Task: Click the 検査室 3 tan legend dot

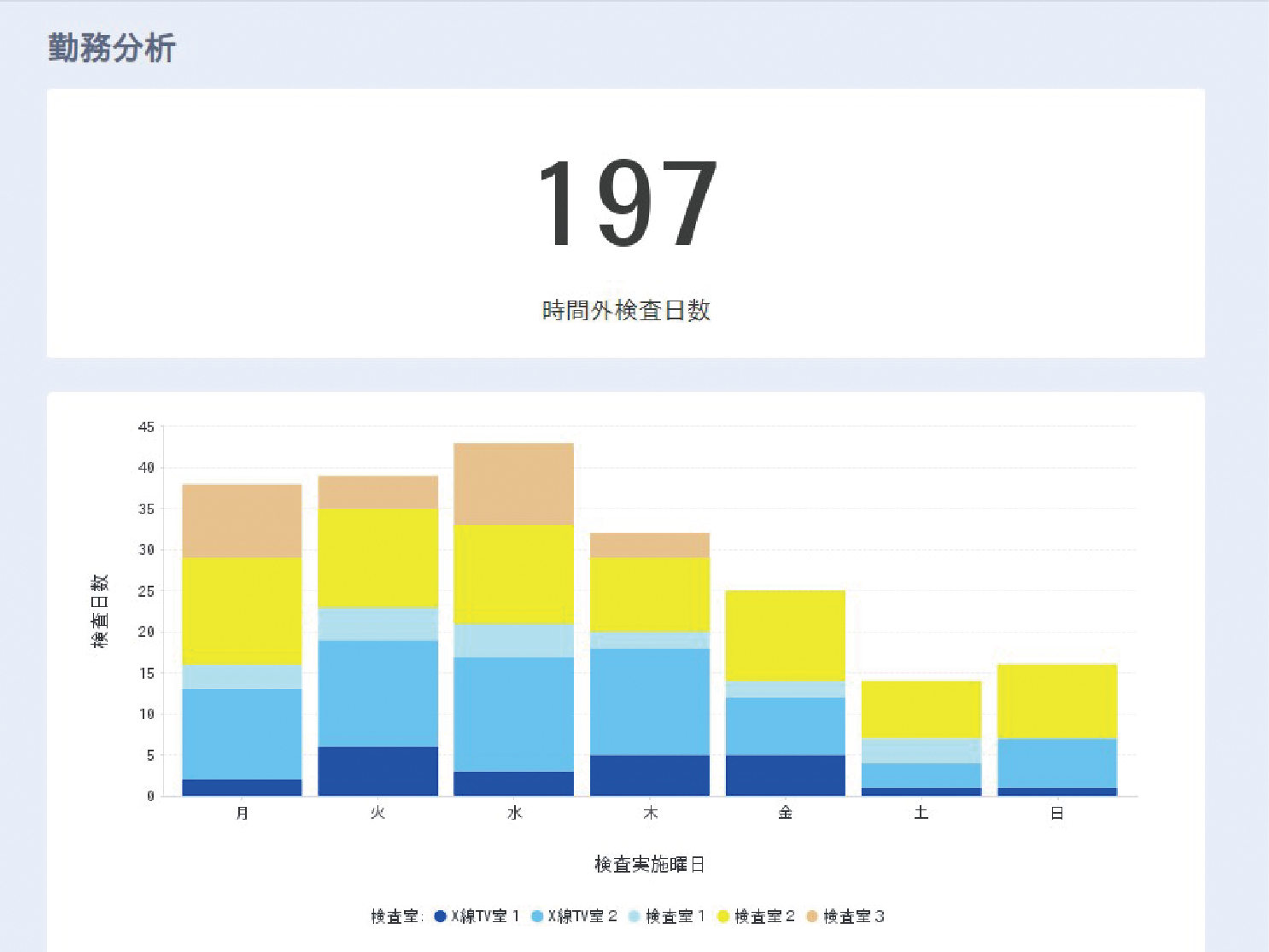Action: coord(812,916)
